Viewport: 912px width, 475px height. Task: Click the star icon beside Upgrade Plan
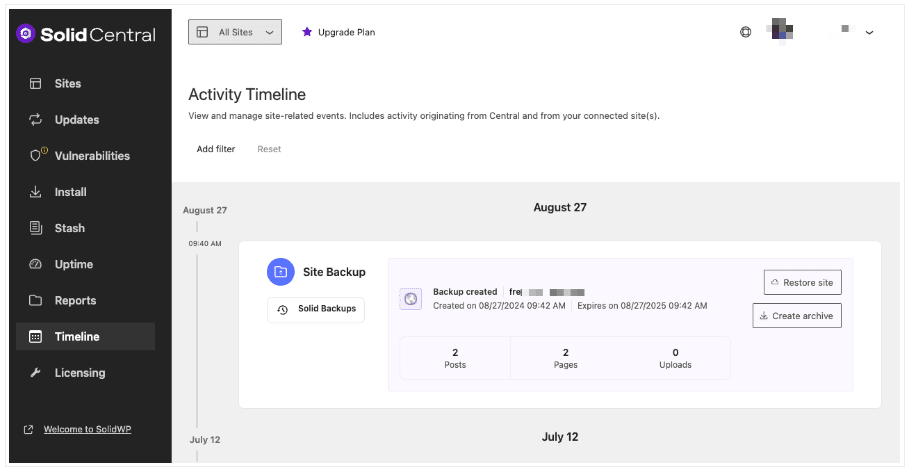tap(307, 32)
